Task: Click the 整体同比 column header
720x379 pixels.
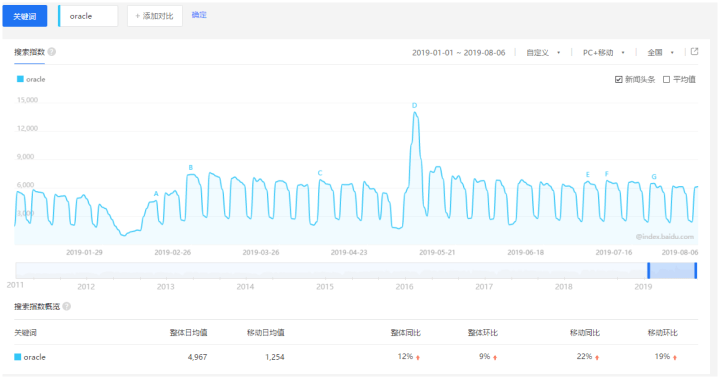Action: pos(405,333)
